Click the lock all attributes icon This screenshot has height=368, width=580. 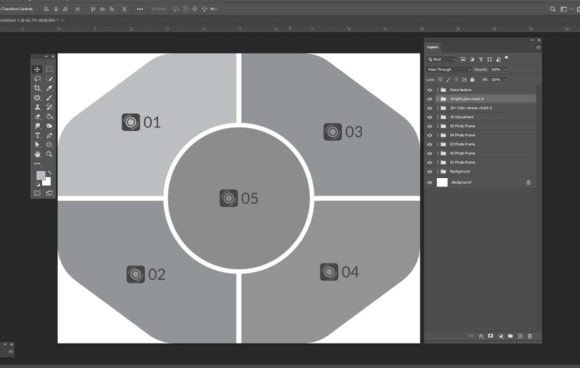[472, 80]
